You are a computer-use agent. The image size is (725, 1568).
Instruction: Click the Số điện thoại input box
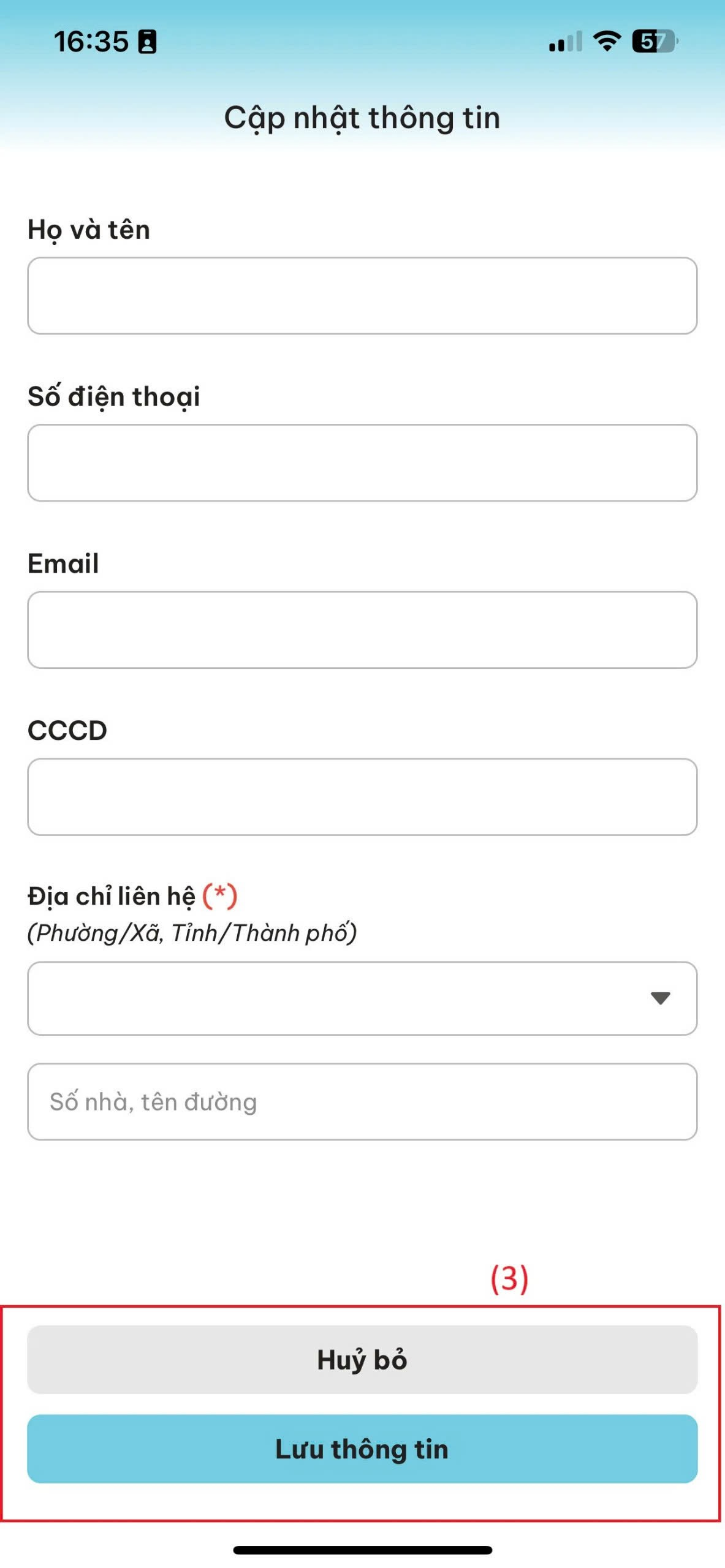click(x=362, y=463)
